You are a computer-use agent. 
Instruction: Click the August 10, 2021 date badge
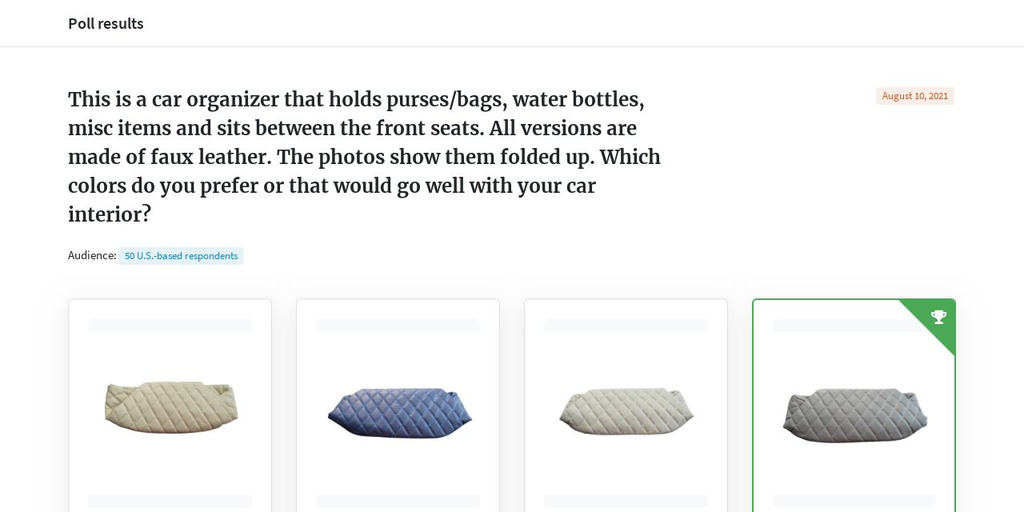click(x=915, y=96)
